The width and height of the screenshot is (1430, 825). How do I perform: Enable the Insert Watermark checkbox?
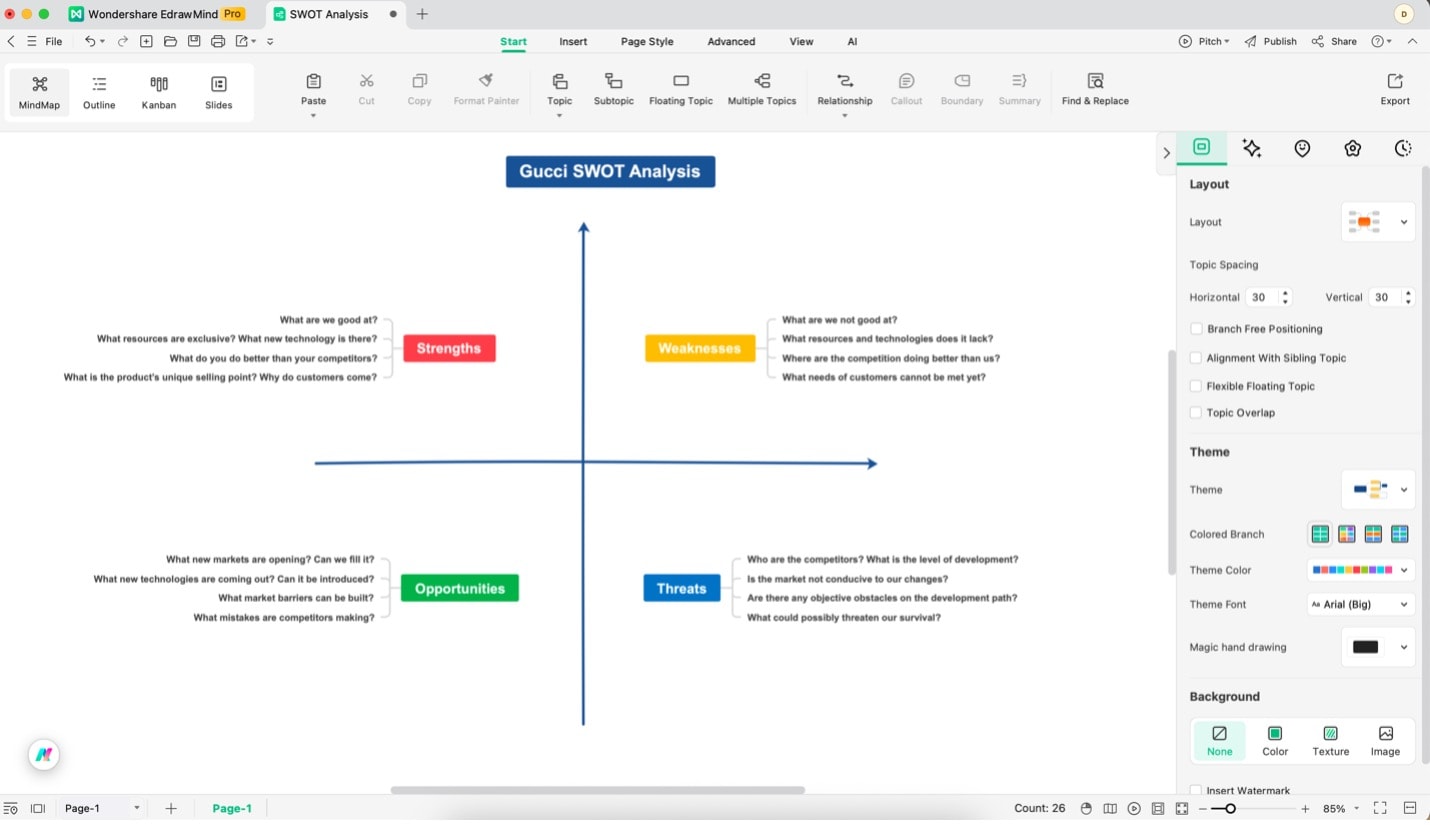click(1196, 791)
